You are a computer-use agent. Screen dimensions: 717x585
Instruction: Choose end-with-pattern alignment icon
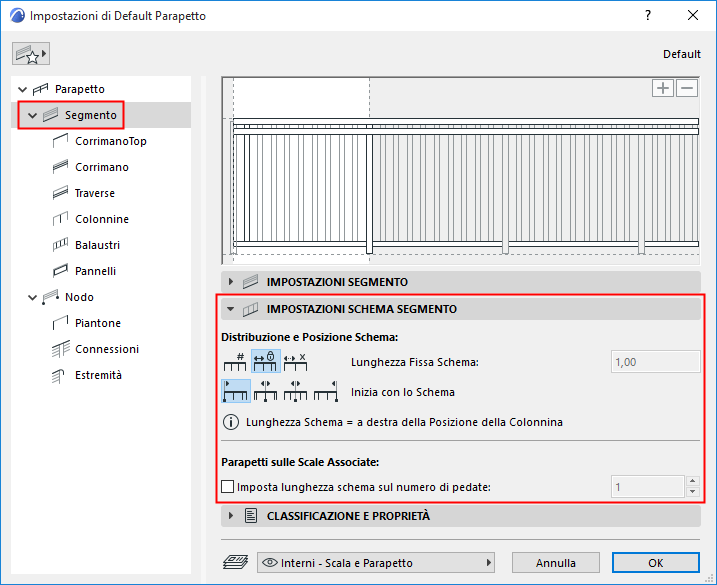click(326, 391)
